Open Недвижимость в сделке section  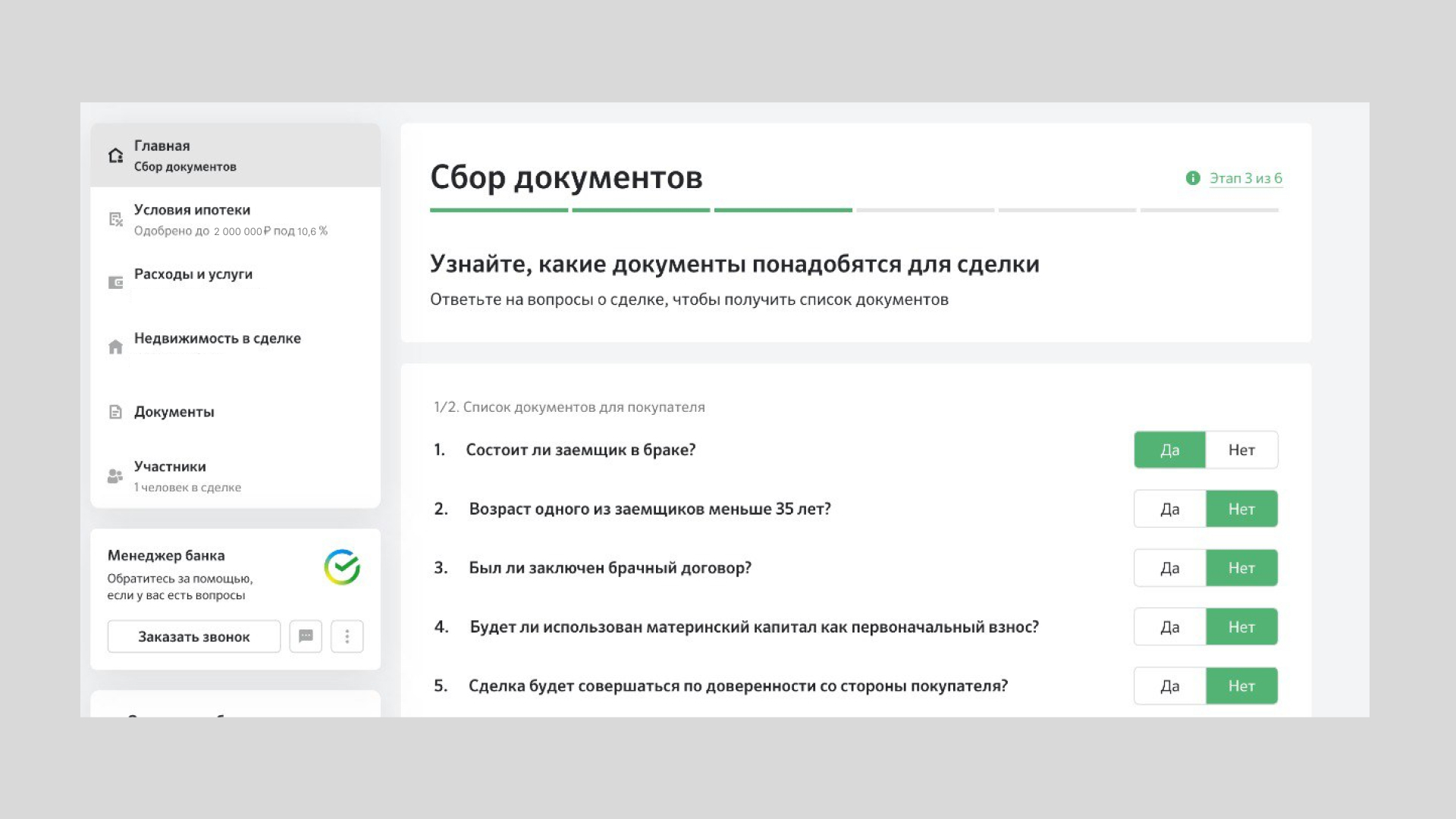(235, 347)
